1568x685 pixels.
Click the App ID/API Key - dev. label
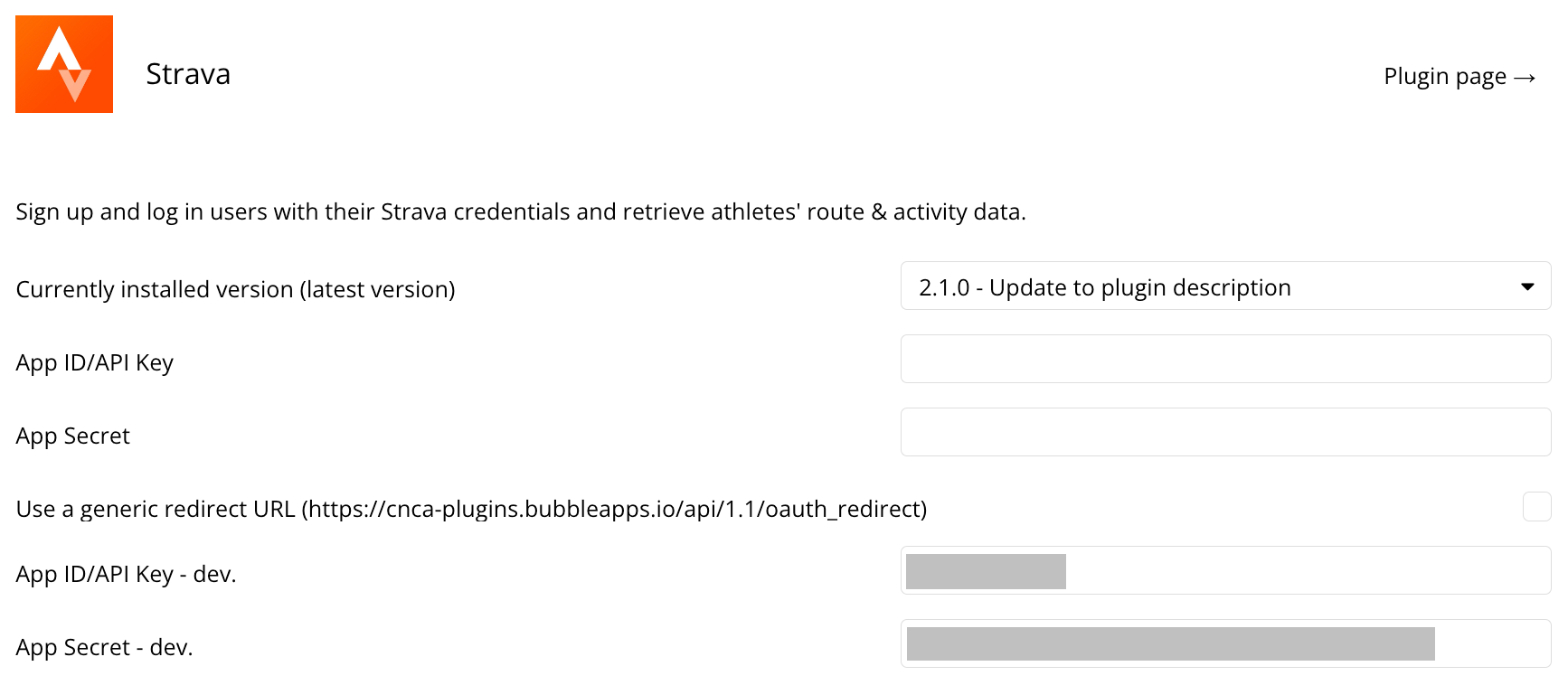point(126,574)
